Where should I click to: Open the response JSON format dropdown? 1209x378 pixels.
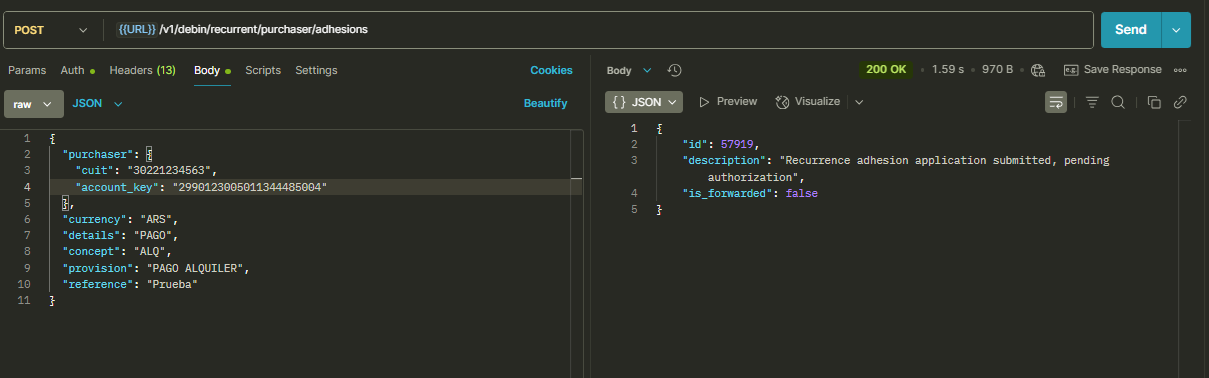tap(645, 102)
